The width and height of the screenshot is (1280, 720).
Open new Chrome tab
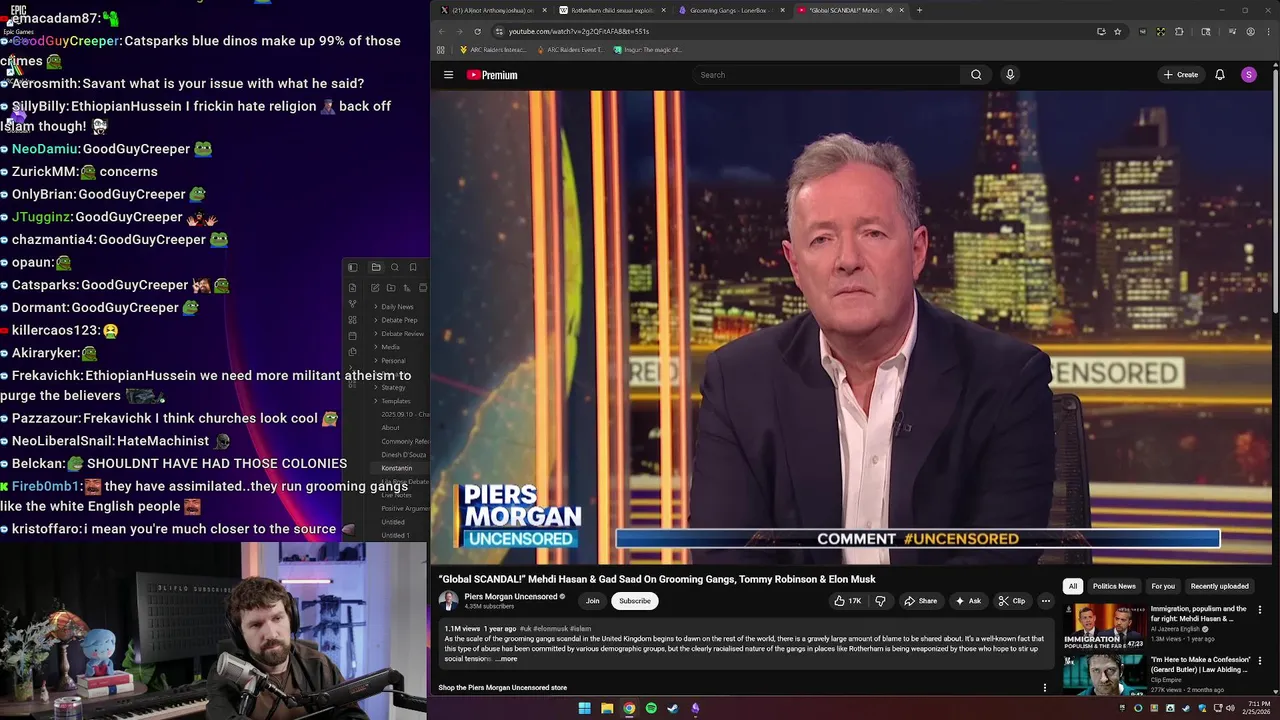coord(920,10)
